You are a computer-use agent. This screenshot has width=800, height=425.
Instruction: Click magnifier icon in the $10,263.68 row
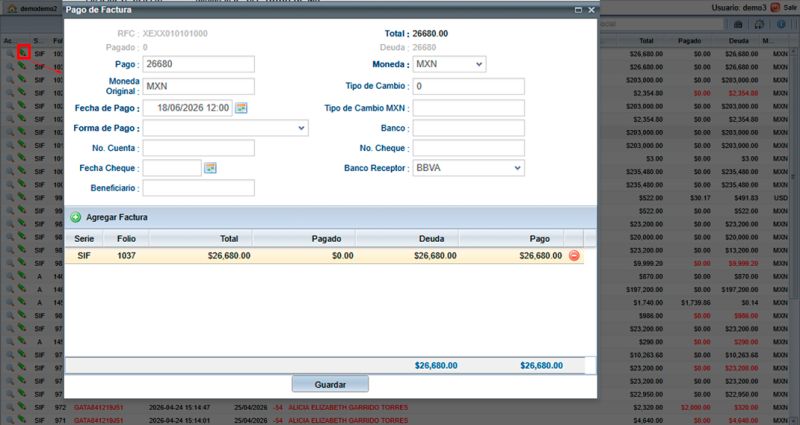(10, 355)
